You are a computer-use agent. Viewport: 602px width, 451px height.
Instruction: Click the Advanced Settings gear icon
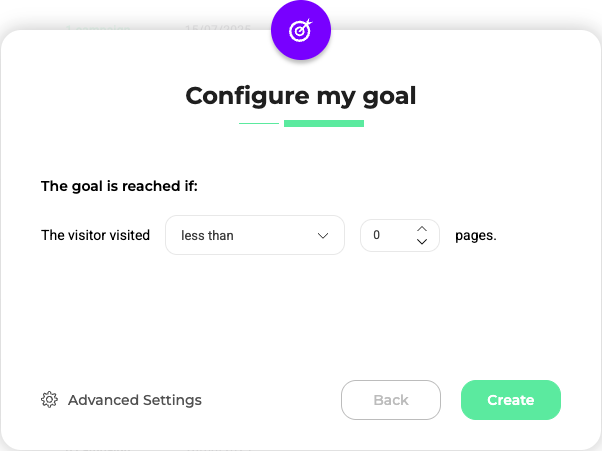pyautogui.click(x=49, y=400)
